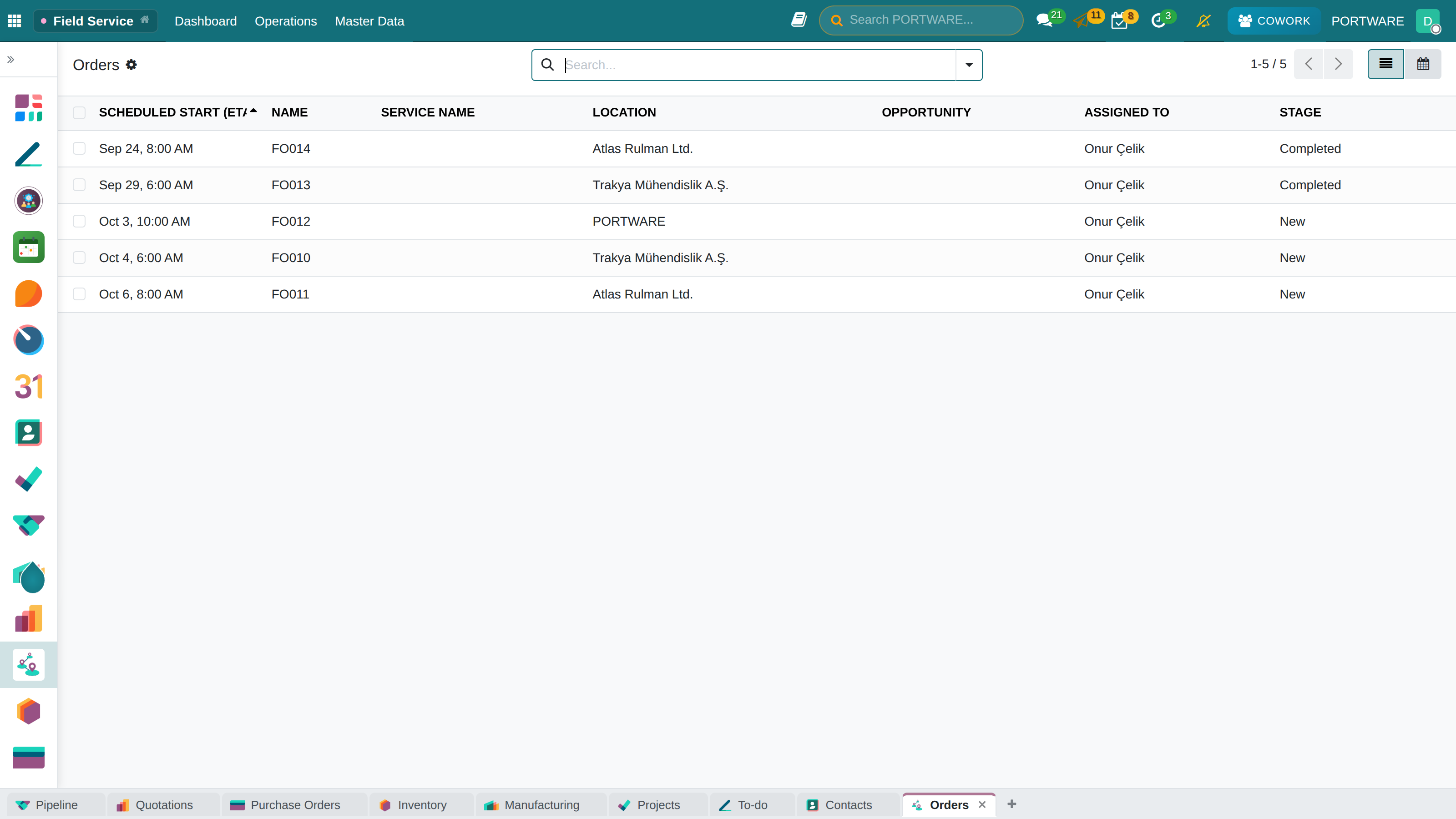Expand the left sidebar
This screenshot has width=1456, height=819.
(x=11, y=59)
